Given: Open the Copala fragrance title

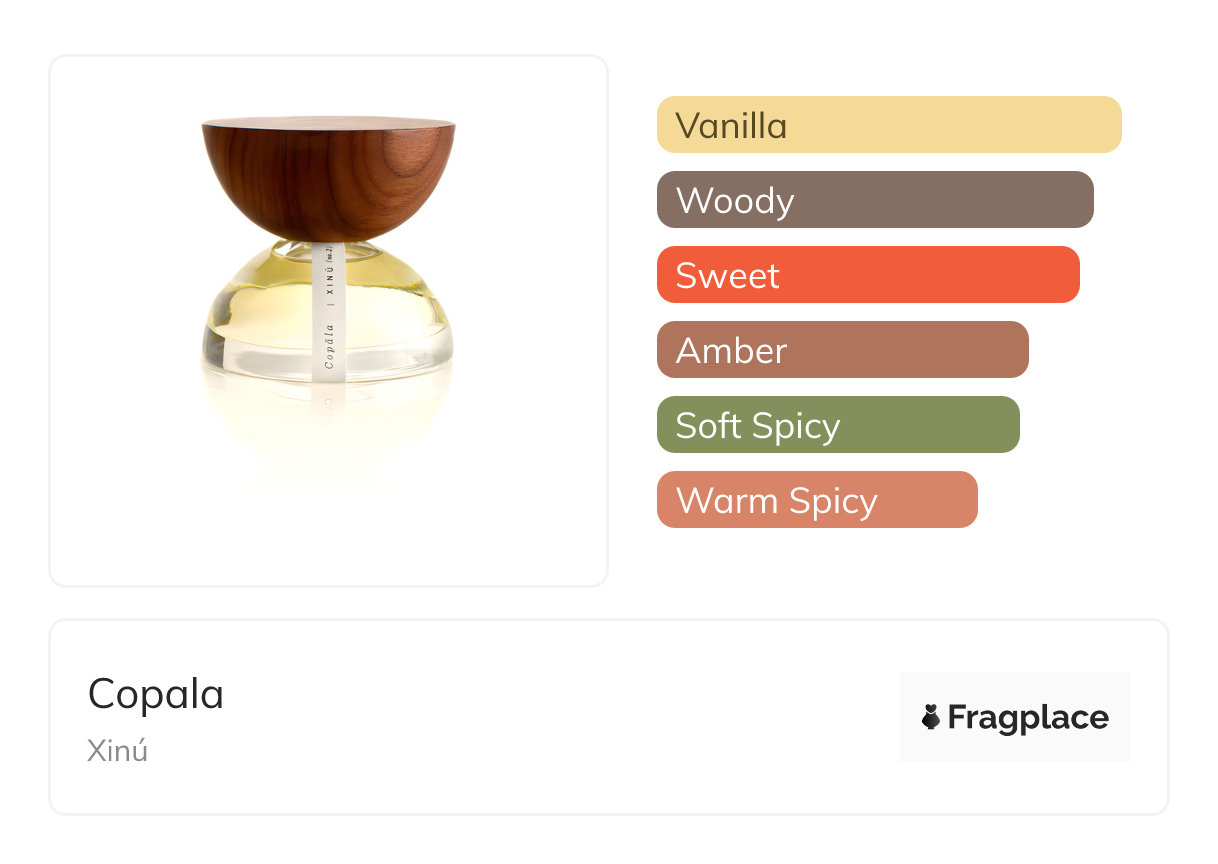Looking at the screenshot, I should pyautogui.click(x=156, y=694).
